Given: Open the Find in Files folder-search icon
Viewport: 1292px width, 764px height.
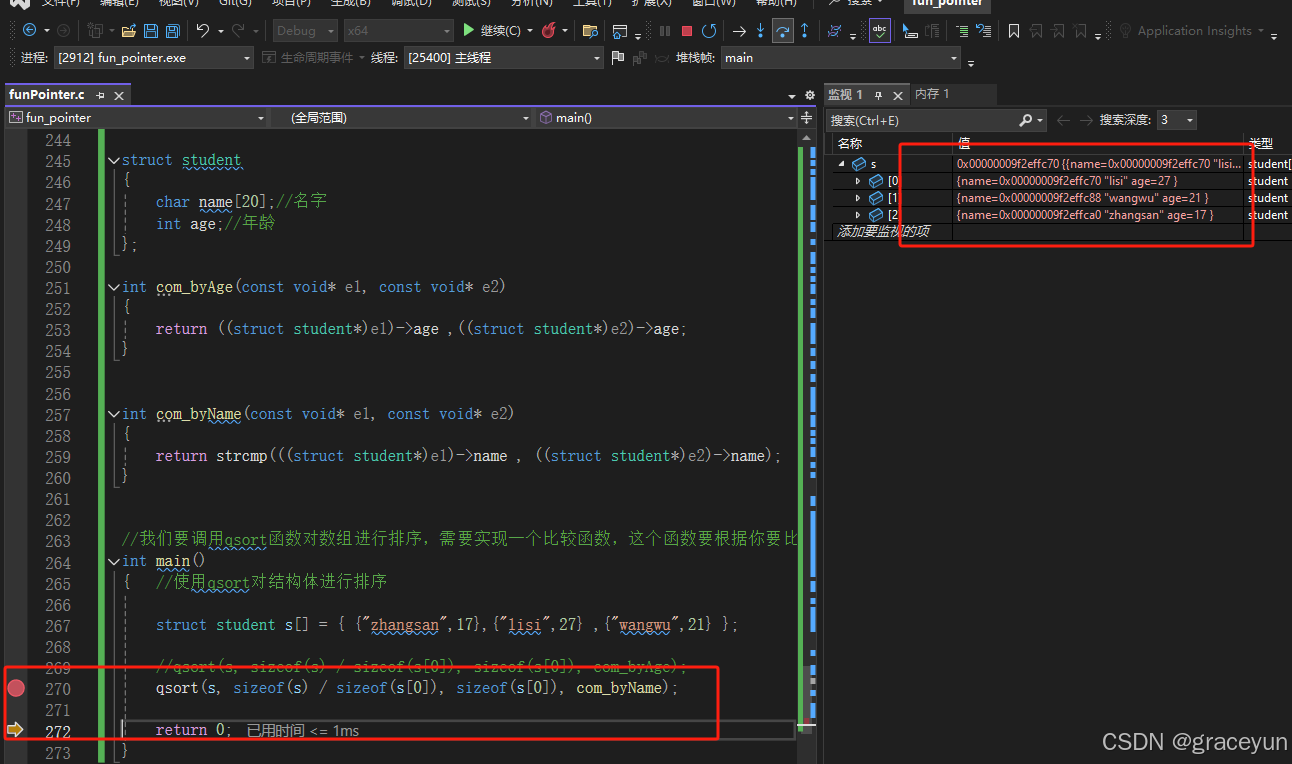Looking at the screenshot, I should 590,31.
